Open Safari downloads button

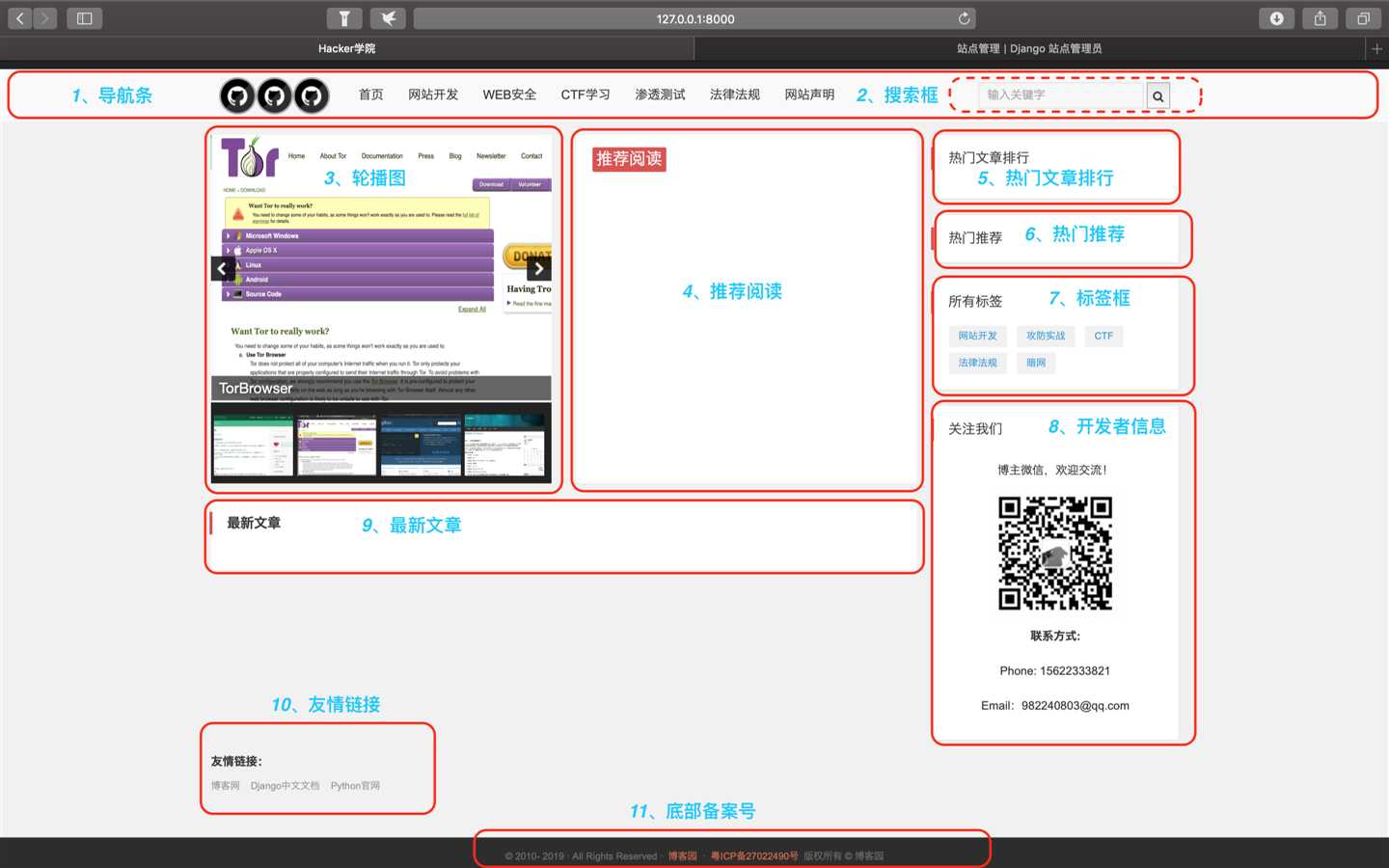[x=1276, y=18]
